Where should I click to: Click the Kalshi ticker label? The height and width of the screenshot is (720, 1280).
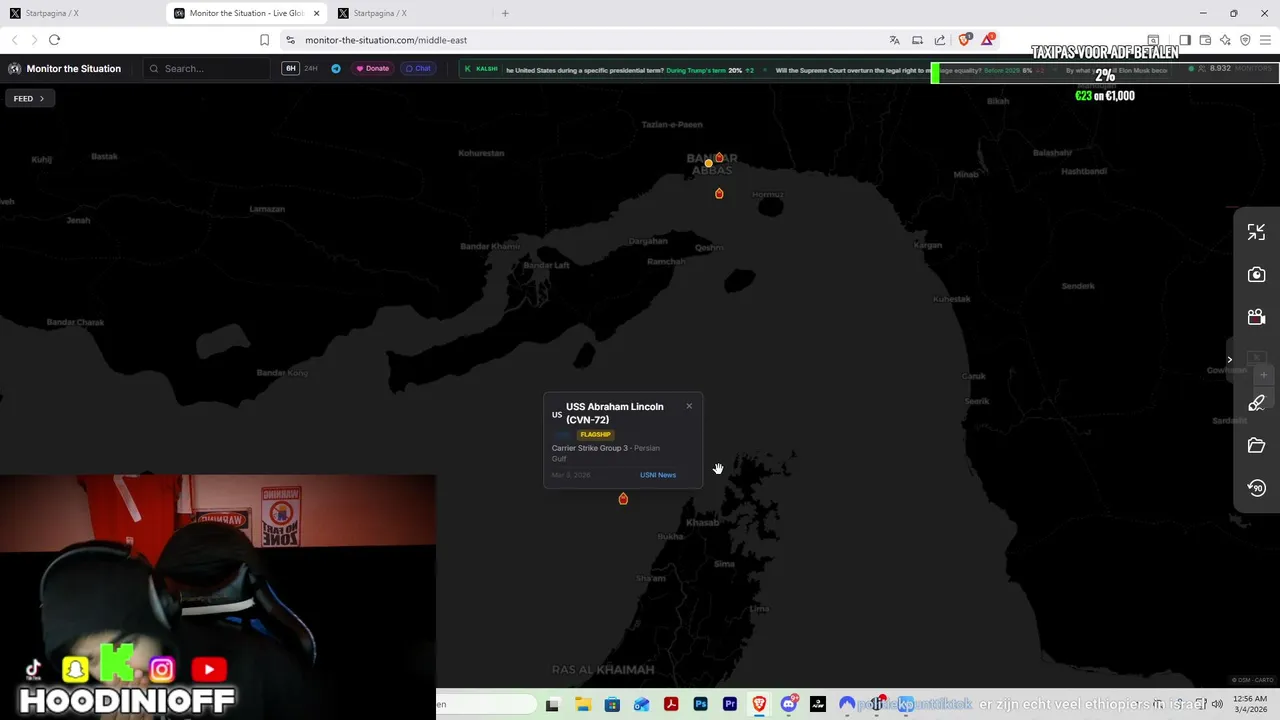(481, 69)
